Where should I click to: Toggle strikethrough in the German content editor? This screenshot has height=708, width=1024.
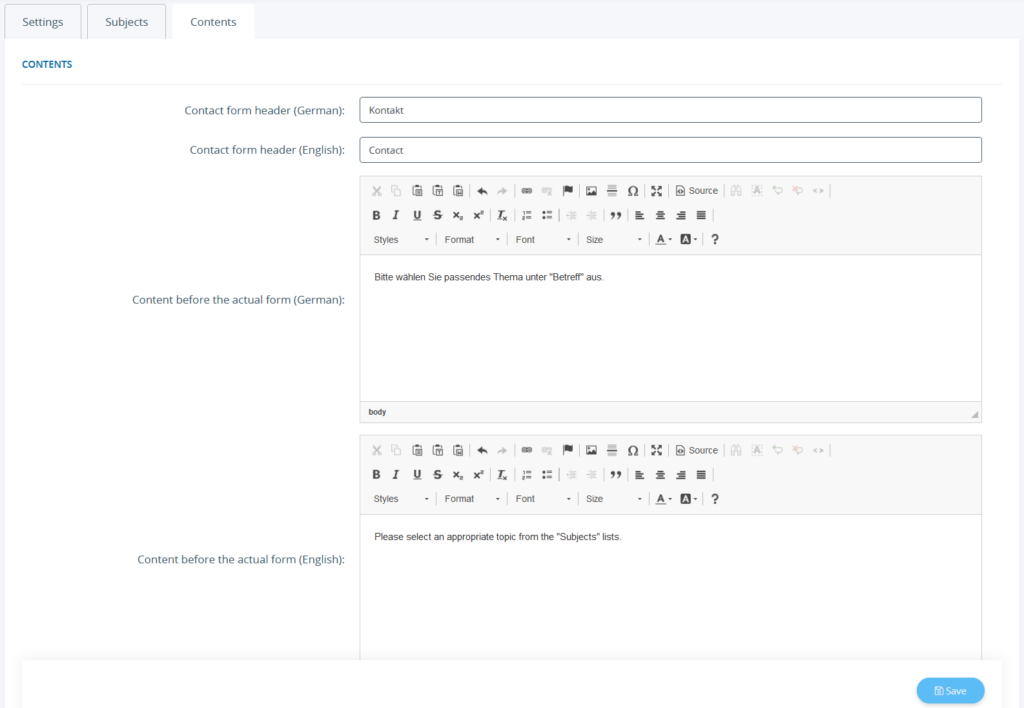click(437, 215)
